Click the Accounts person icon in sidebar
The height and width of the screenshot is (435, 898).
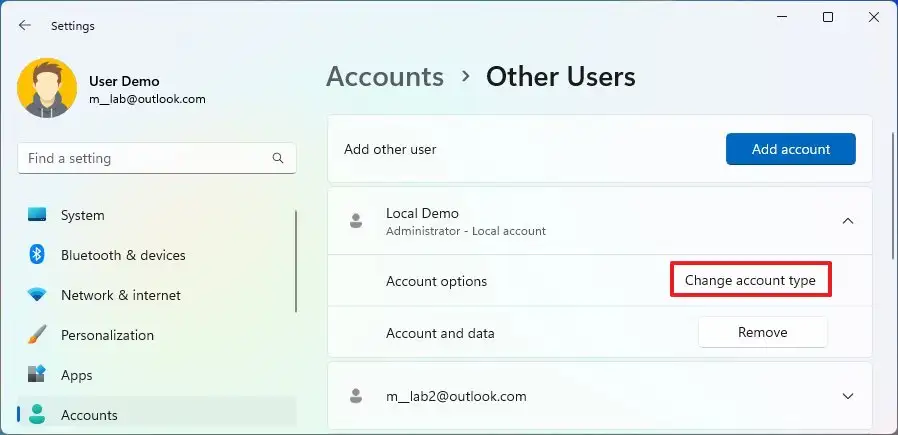click(37, 415)
